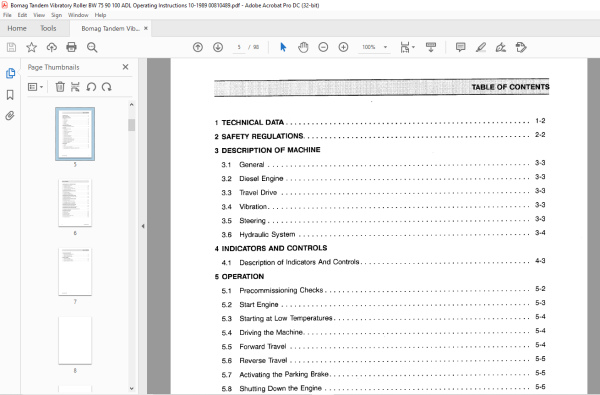Switch to the Tools tab
Image resolution: width=600 pixels, height=395 pixels.
click(x=48, y=28)
